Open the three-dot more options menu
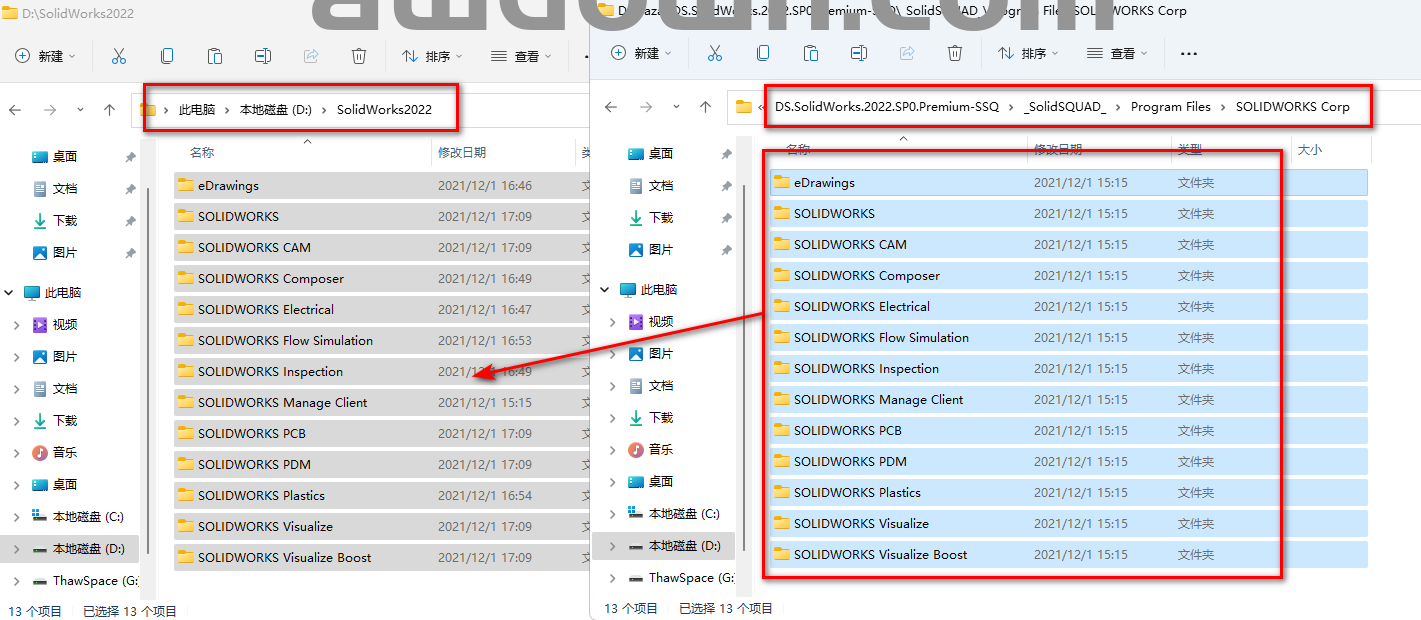Screen dimensions: 1421x620 (x=1189, y=54)
